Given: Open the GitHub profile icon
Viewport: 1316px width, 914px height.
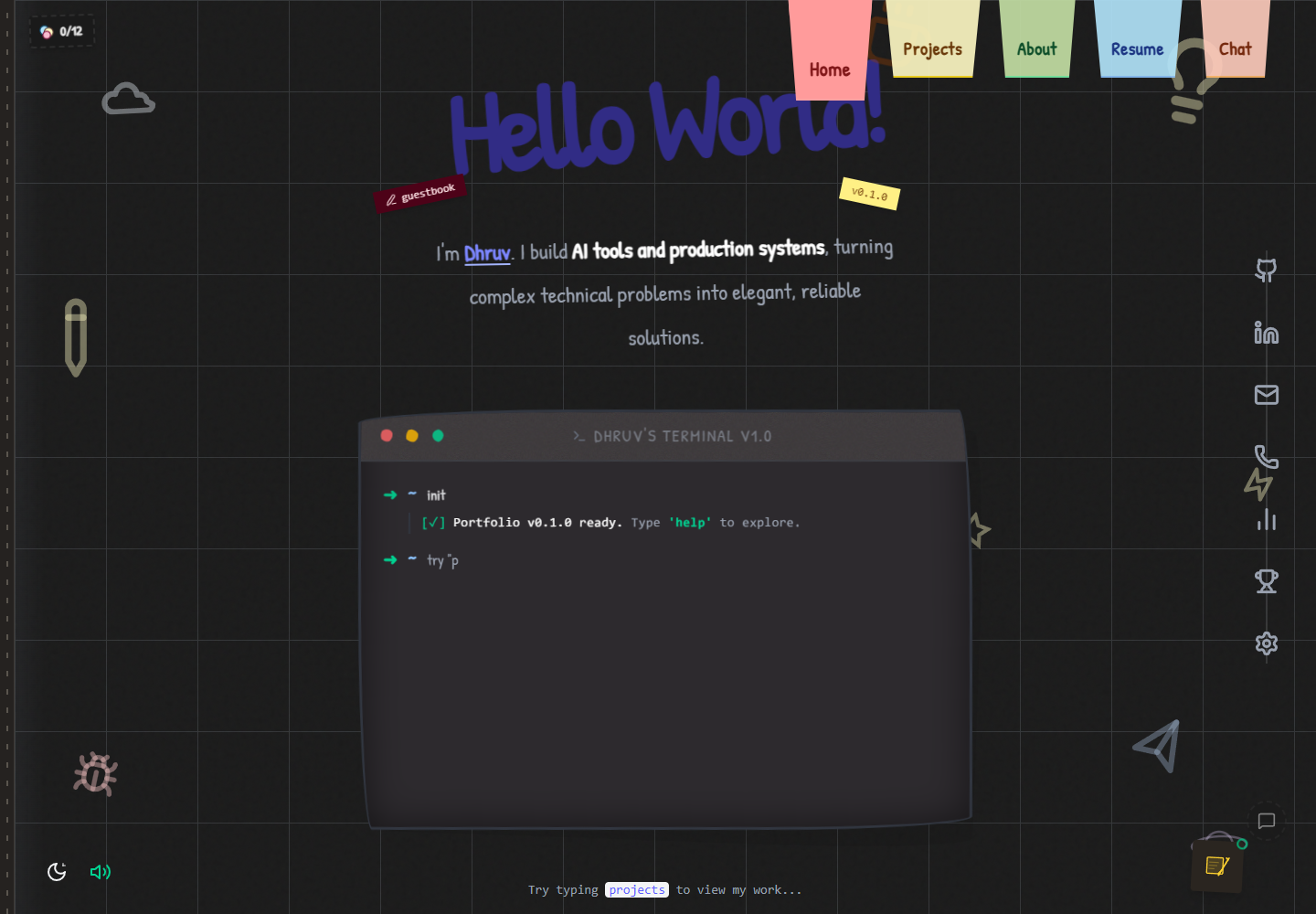Looking at the screenshot, I should (1266, 271).
